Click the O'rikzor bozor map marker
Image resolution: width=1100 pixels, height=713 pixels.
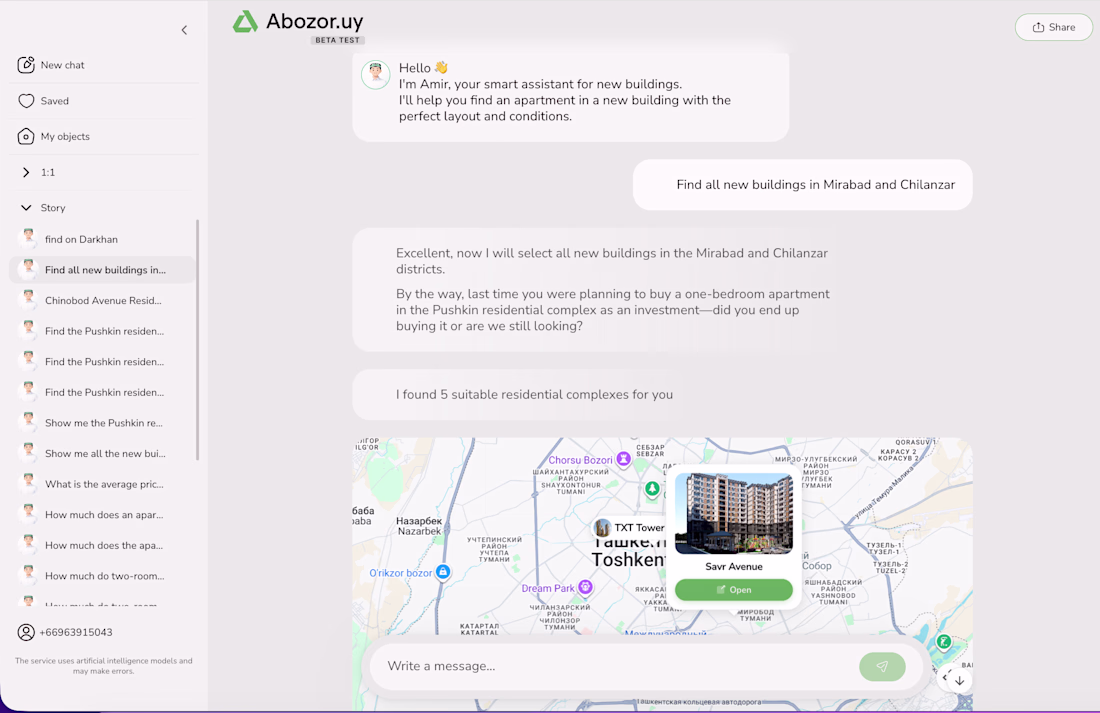[443, 572]
